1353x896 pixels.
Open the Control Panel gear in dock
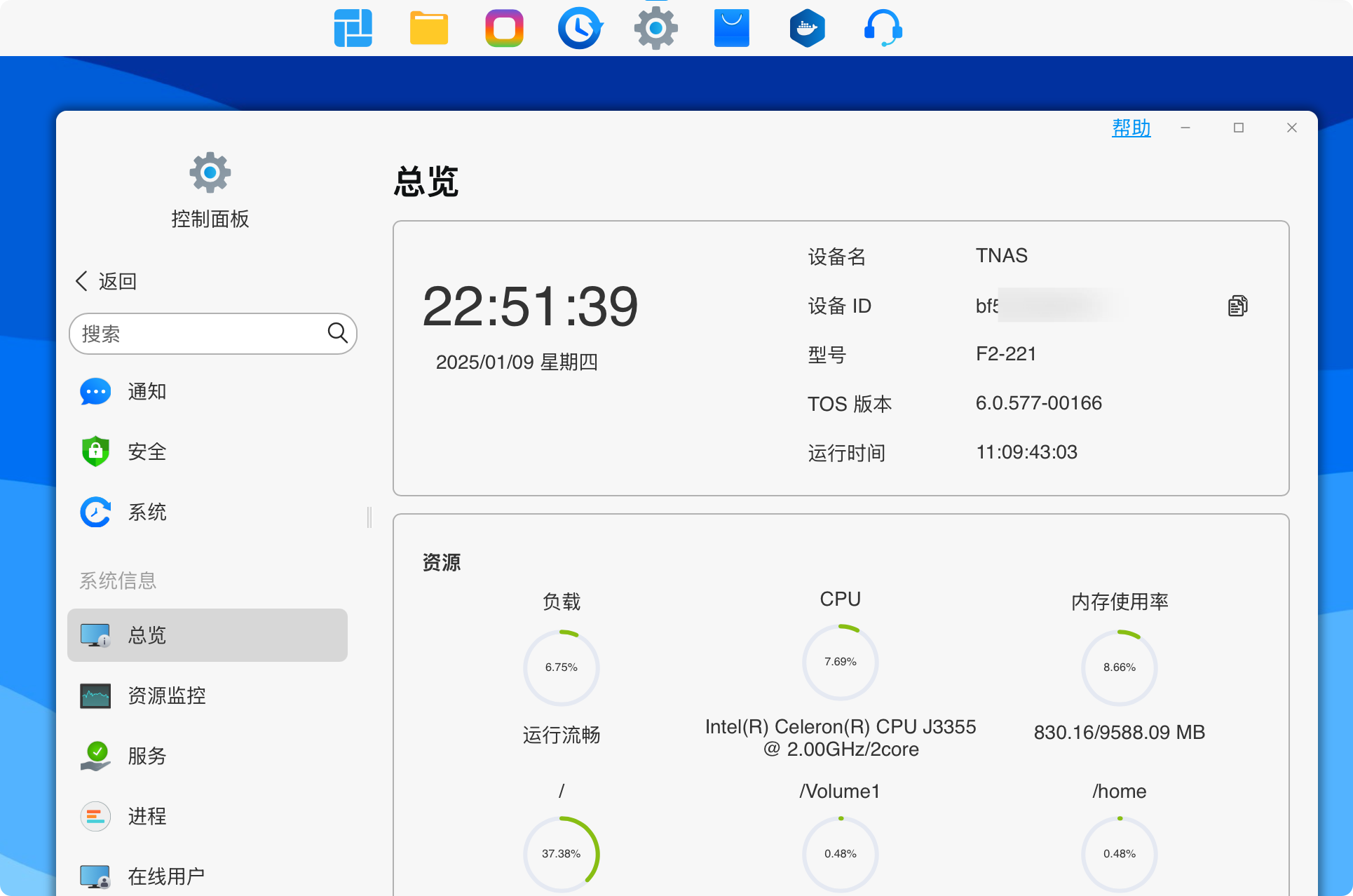point(655,28)
